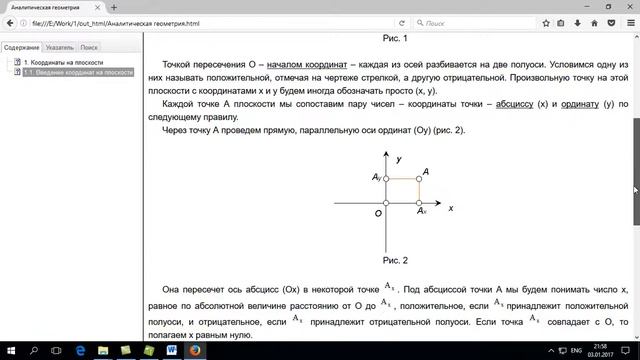Open Windows search magnifier on taskbar
This screenshot has height=360, width=640.
(x=34, y=351)
